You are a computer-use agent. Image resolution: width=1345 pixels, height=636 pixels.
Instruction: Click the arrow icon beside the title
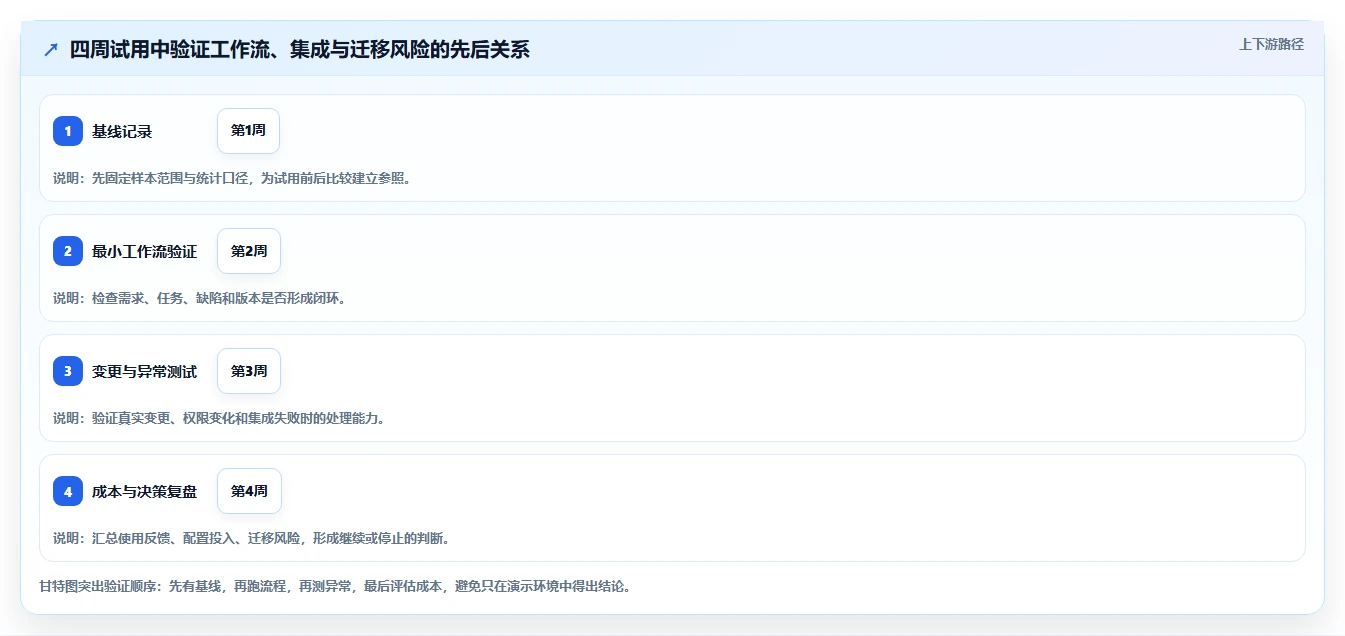tap(51, 49)
